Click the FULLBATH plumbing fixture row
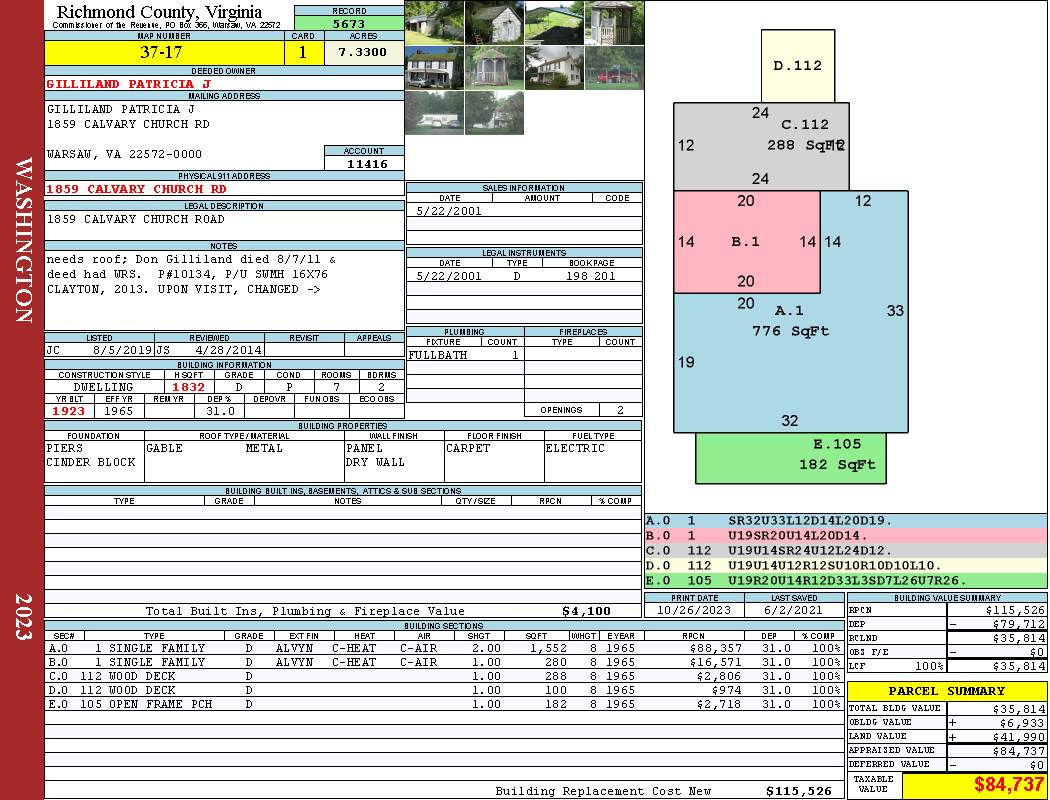 click(x=465, y=355)
